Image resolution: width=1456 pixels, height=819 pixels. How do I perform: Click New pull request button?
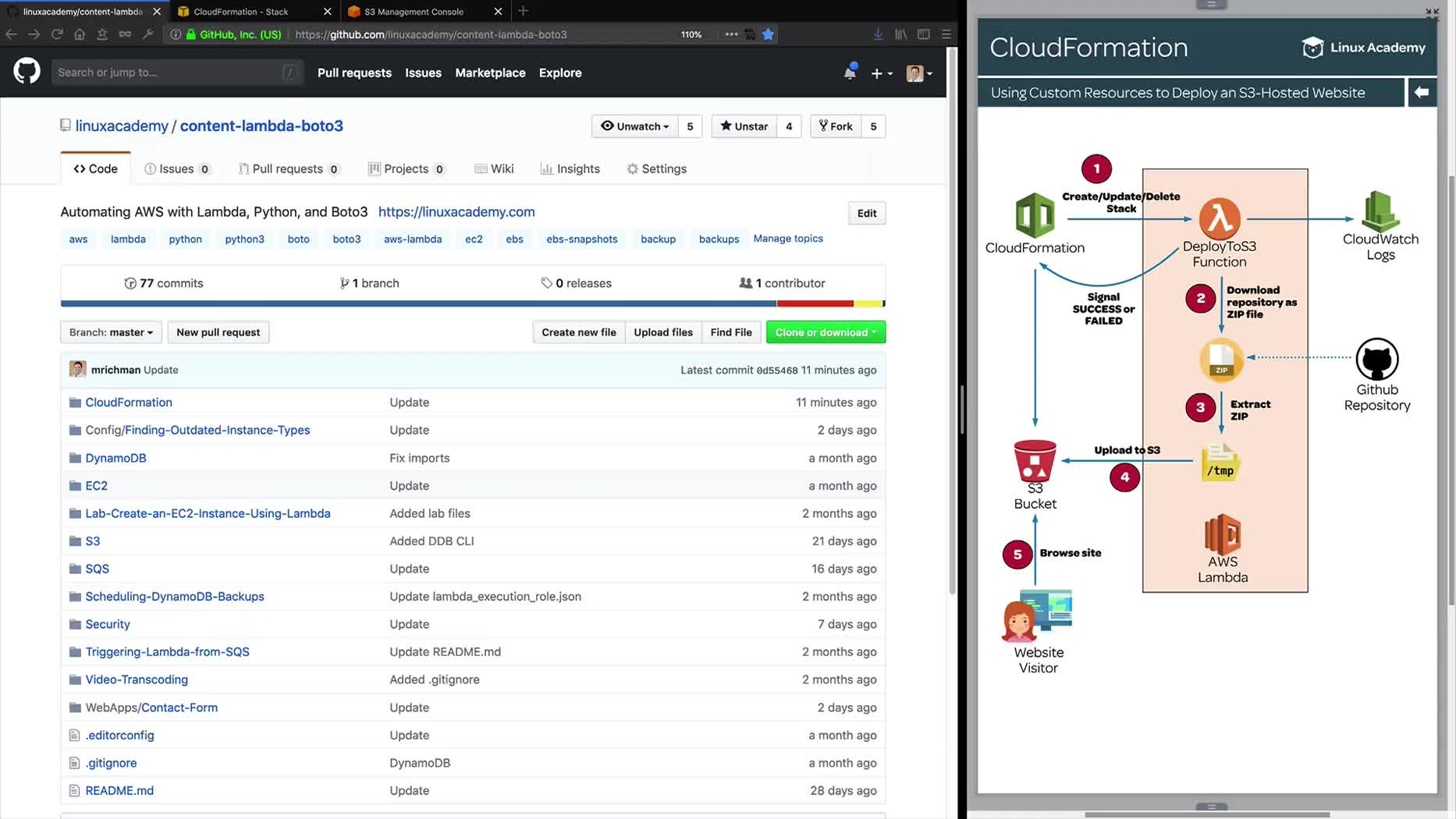pos(218,332)
